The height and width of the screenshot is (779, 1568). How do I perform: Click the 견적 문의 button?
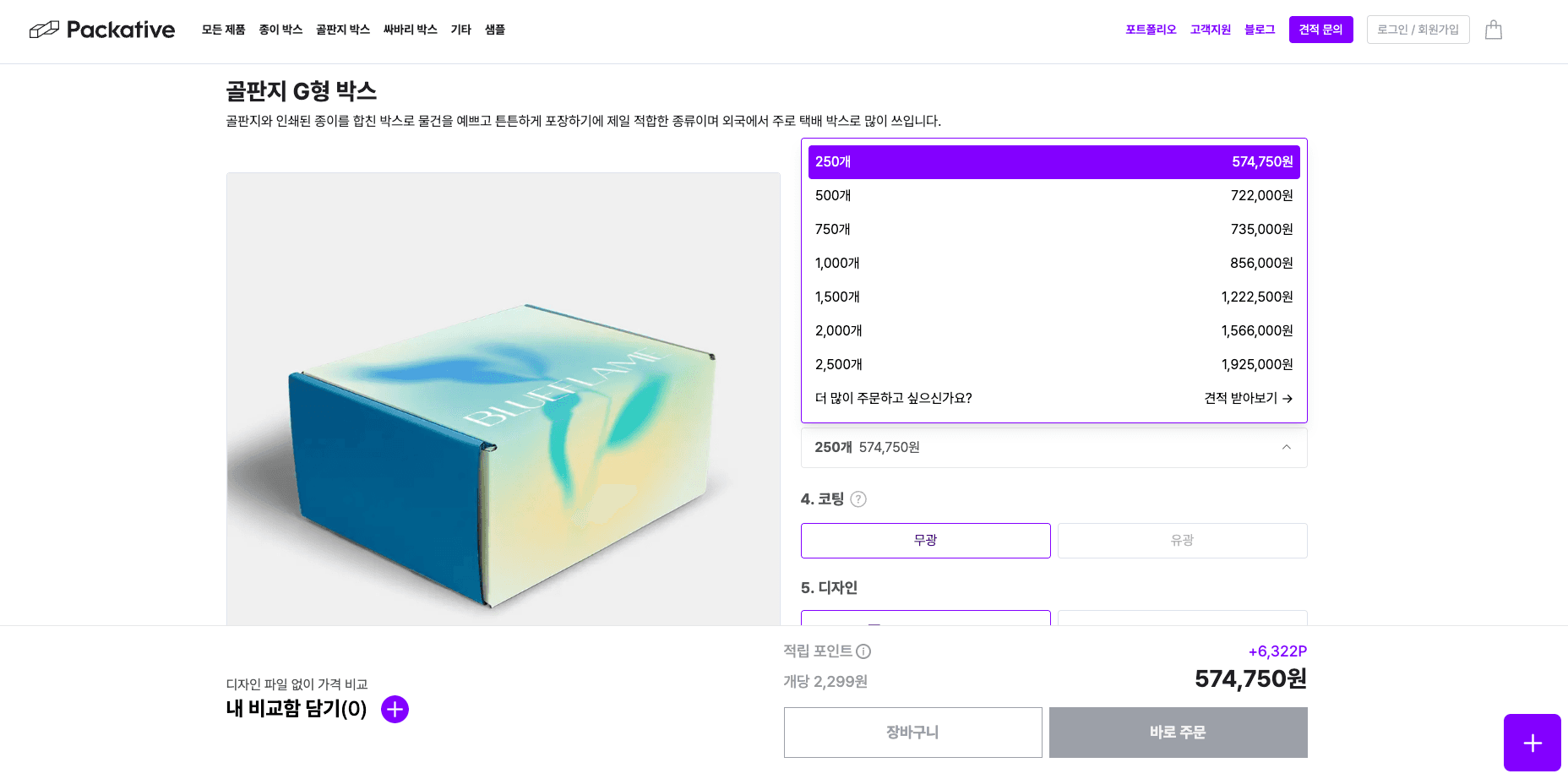click(x=1321, y=30)
